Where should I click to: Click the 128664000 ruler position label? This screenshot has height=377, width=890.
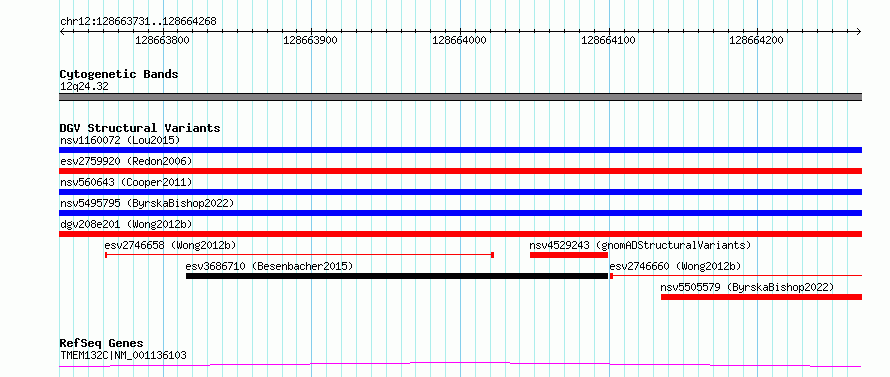459,40
